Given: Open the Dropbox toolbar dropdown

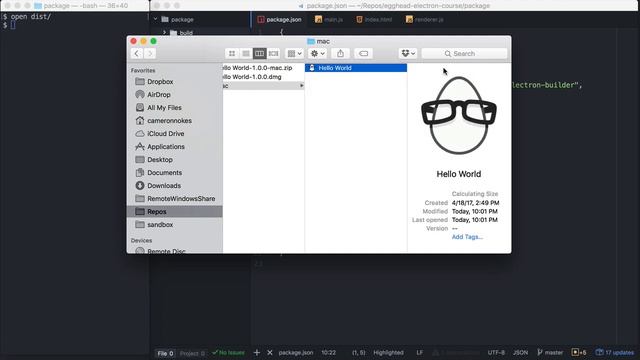Looking at the screenshot, I should pyautogui.click(x=408, y=53).
